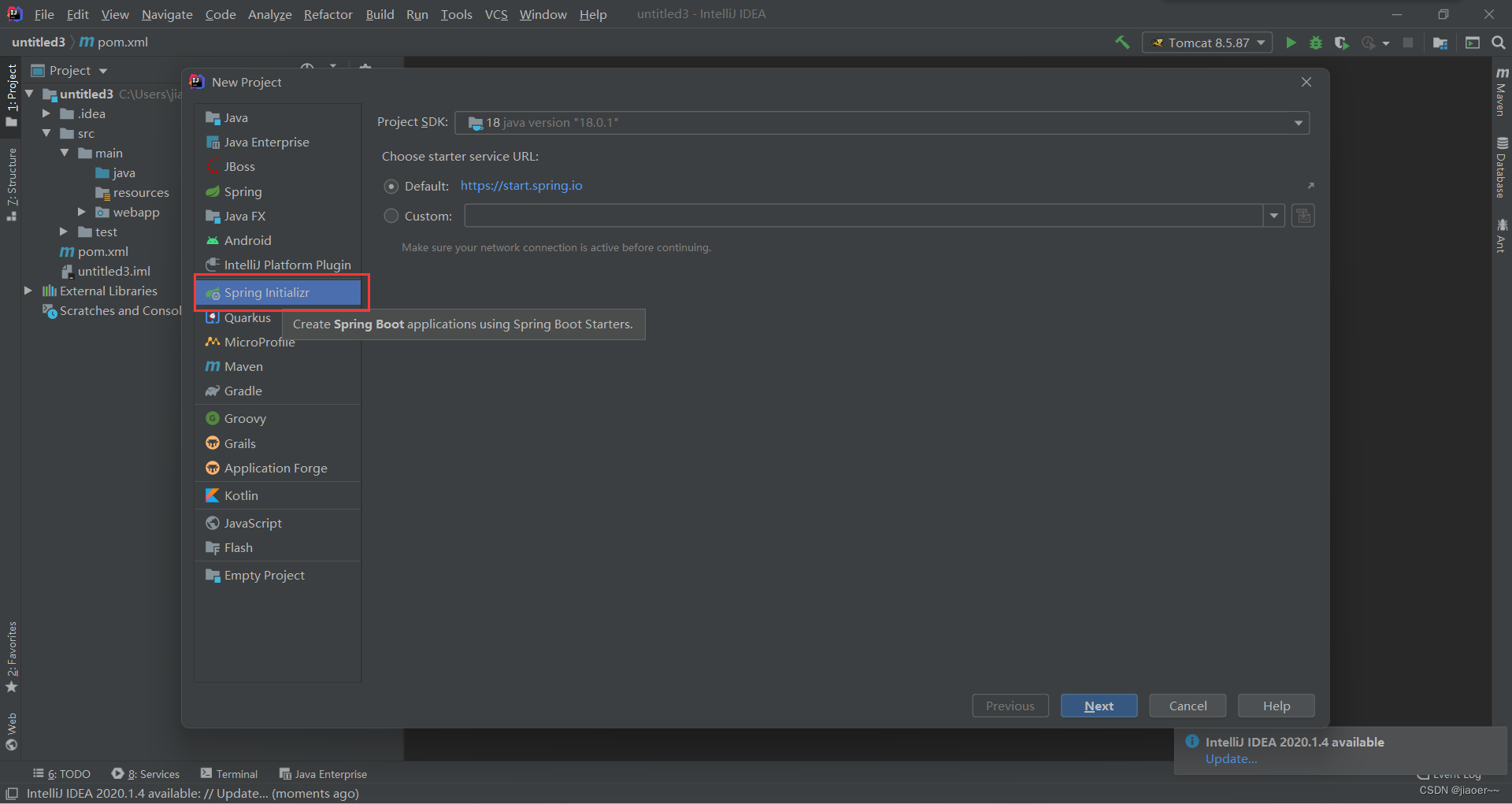Select Java Enterprise project type
This screenshot has width=1512, height=804.
click(x=278, y=142)
